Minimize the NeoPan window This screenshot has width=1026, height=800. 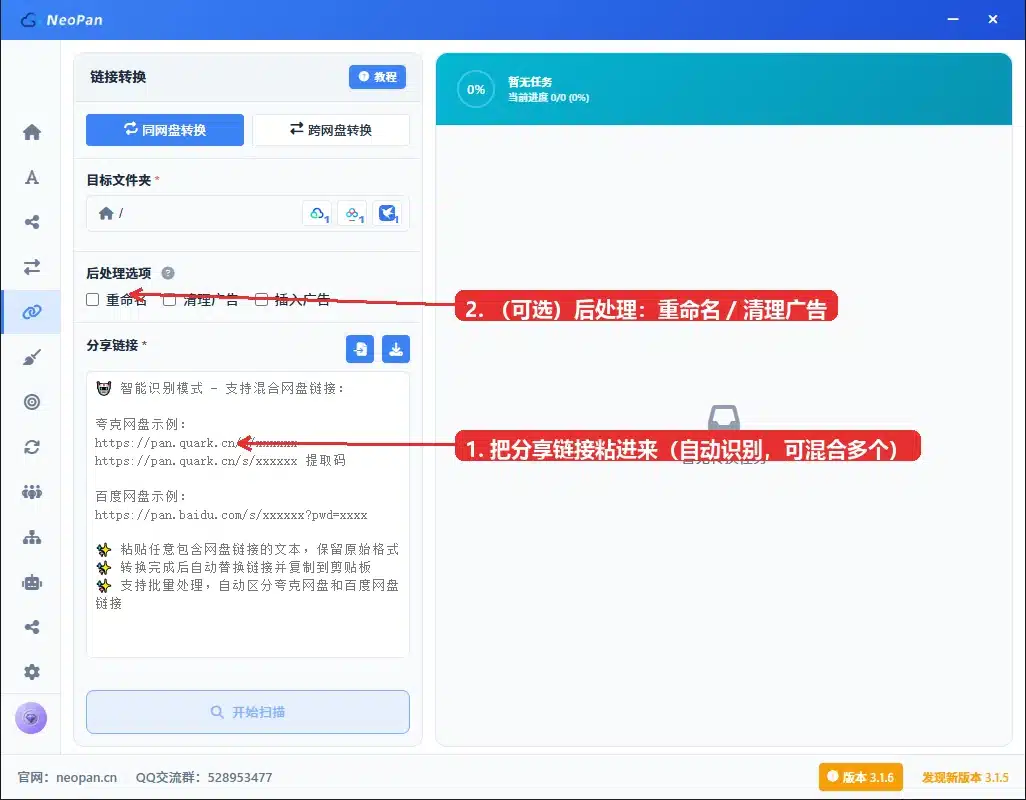point(953,20)
